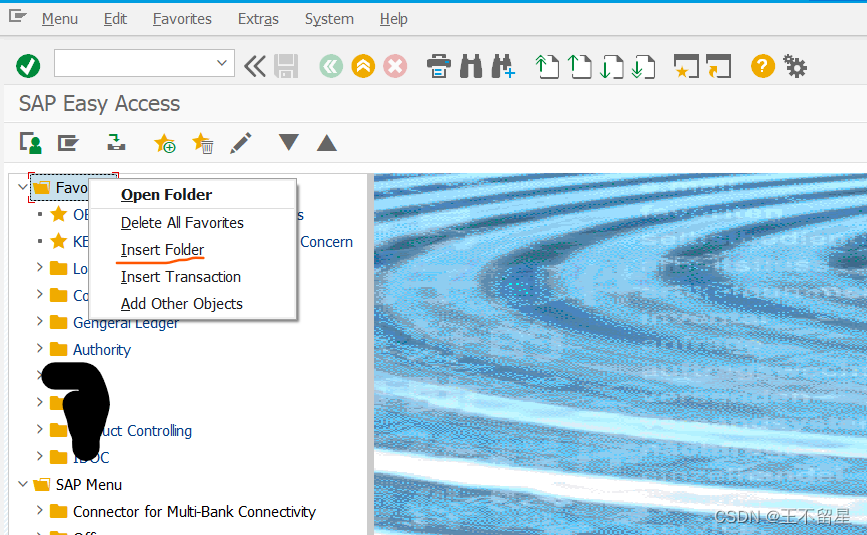Screen dimensions: 867x535
Task: Expand the folder starting with Co
Action: 40,295
